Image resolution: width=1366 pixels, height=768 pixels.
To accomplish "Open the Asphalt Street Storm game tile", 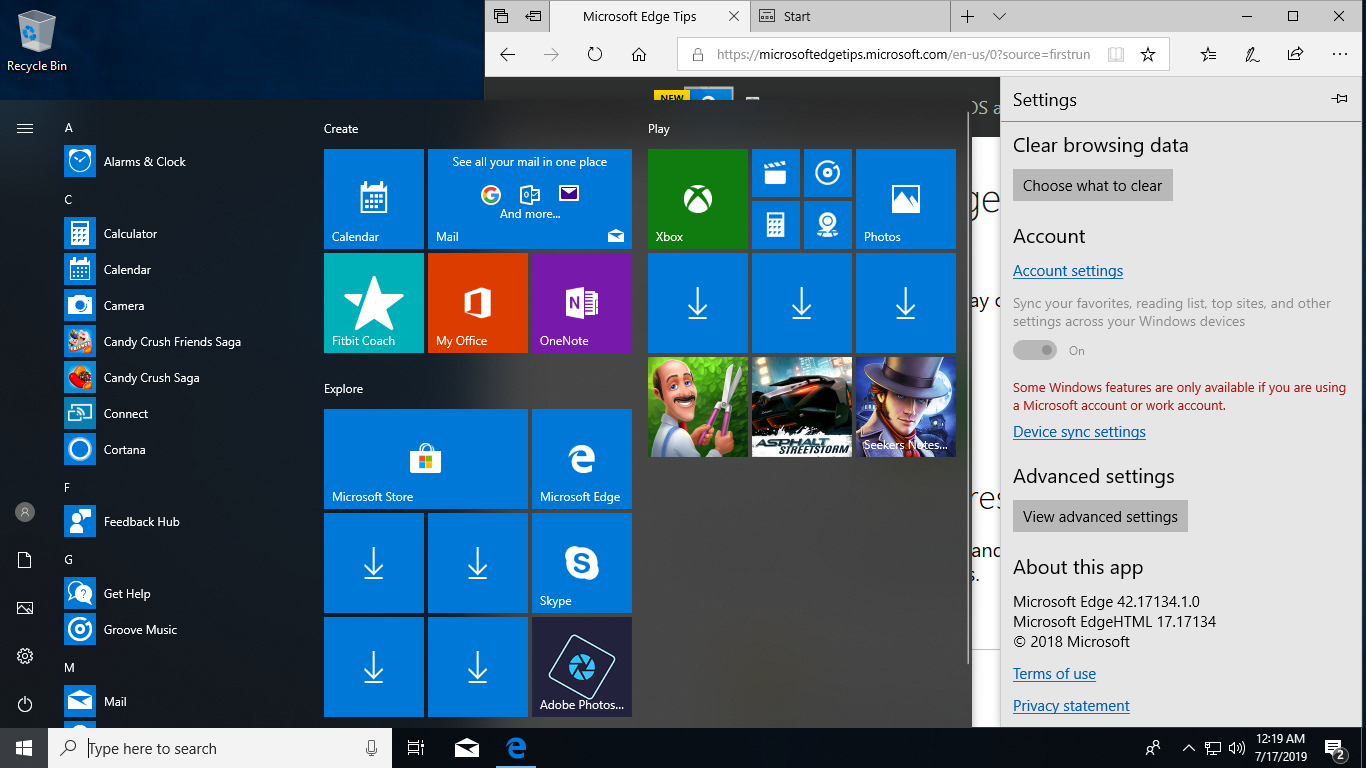I will coord(802,407).
